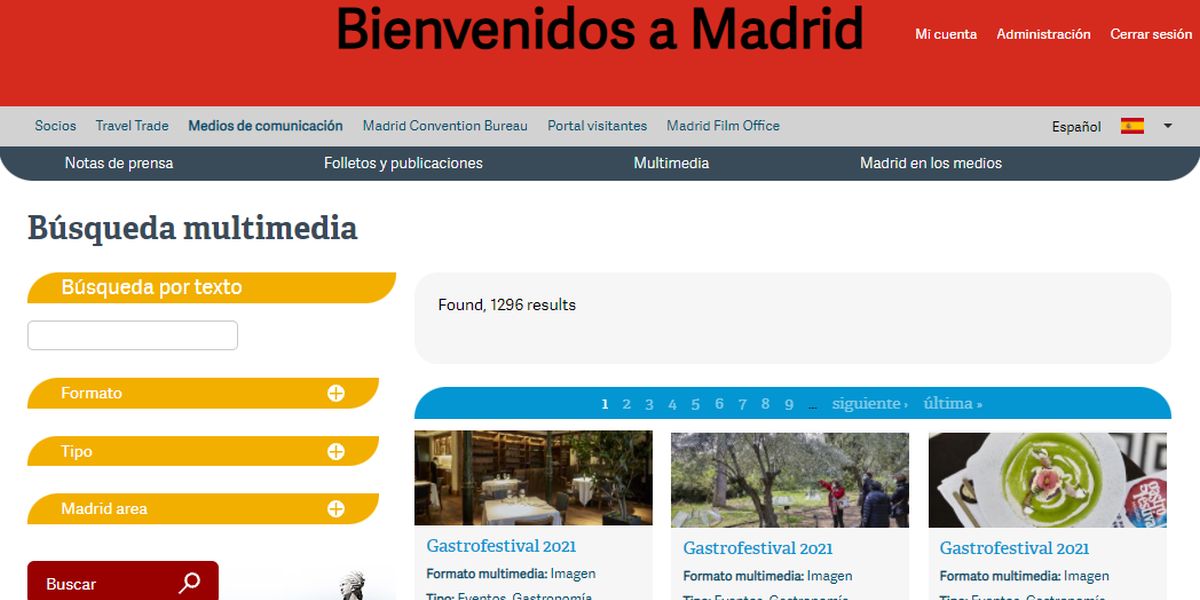Expand Madrid area using its plus icon
The width and height of the screenshot is (1200, 600).
pos(334,508)
